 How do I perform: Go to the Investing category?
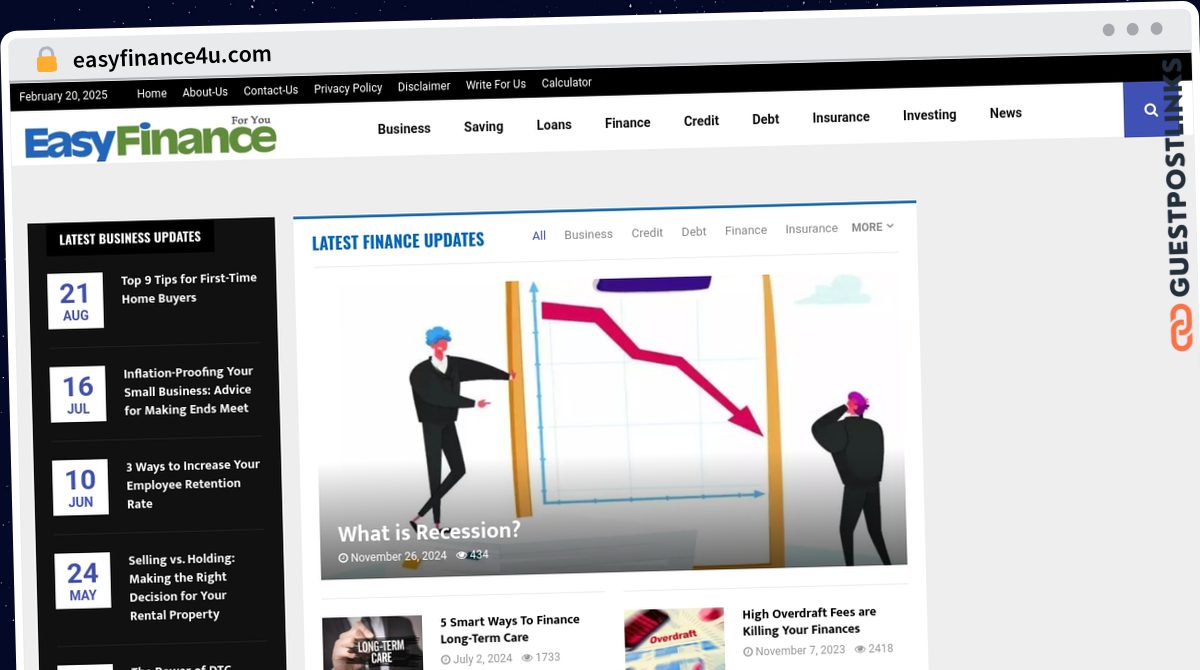tap(930, 115)
